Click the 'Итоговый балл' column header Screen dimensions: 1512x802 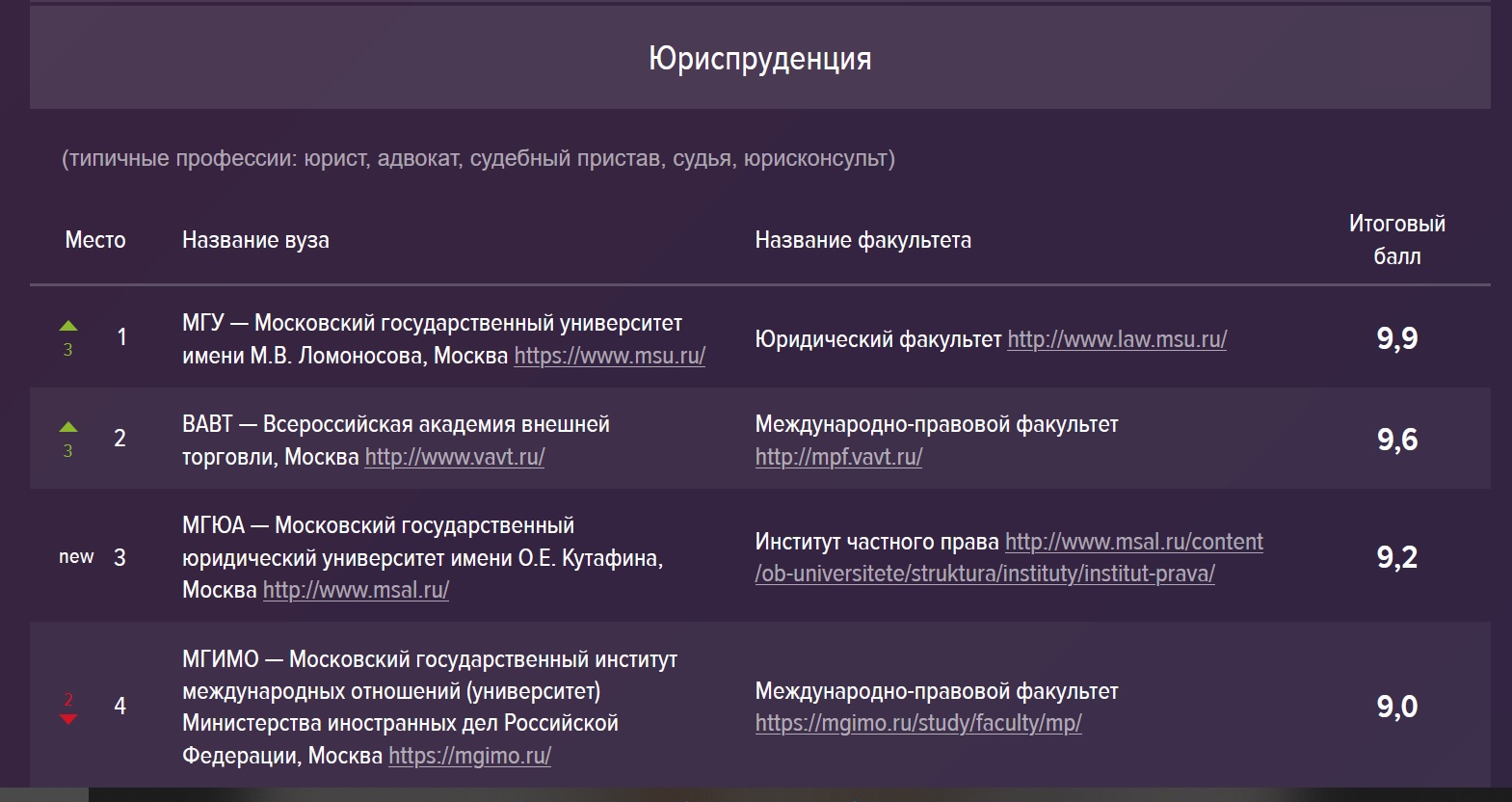tap(1397, 240)
